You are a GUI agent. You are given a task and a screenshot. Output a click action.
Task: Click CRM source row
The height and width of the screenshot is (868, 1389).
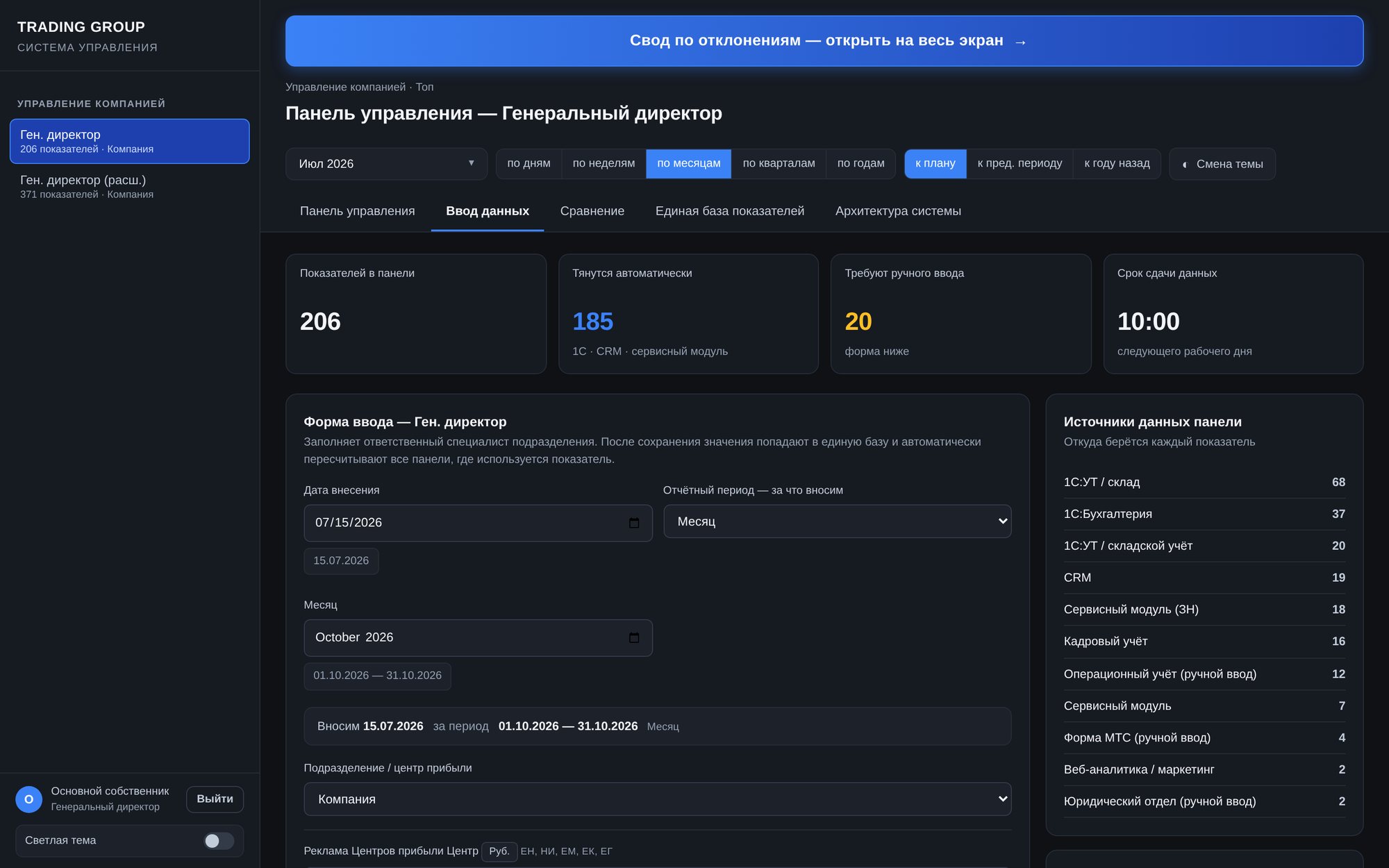1204,578
